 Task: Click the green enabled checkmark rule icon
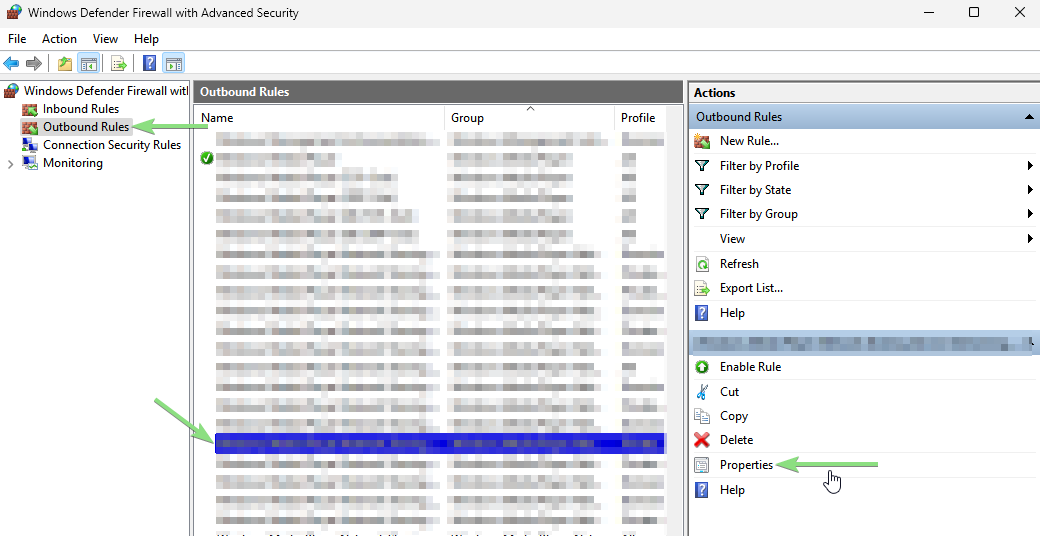click(x=207, y=158)
